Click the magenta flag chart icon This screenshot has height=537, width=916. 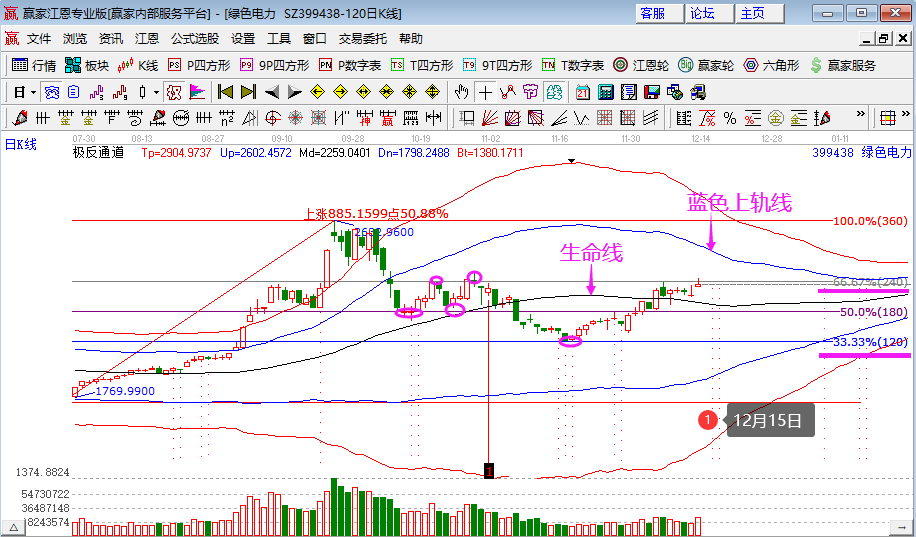(x=197, y=92)
